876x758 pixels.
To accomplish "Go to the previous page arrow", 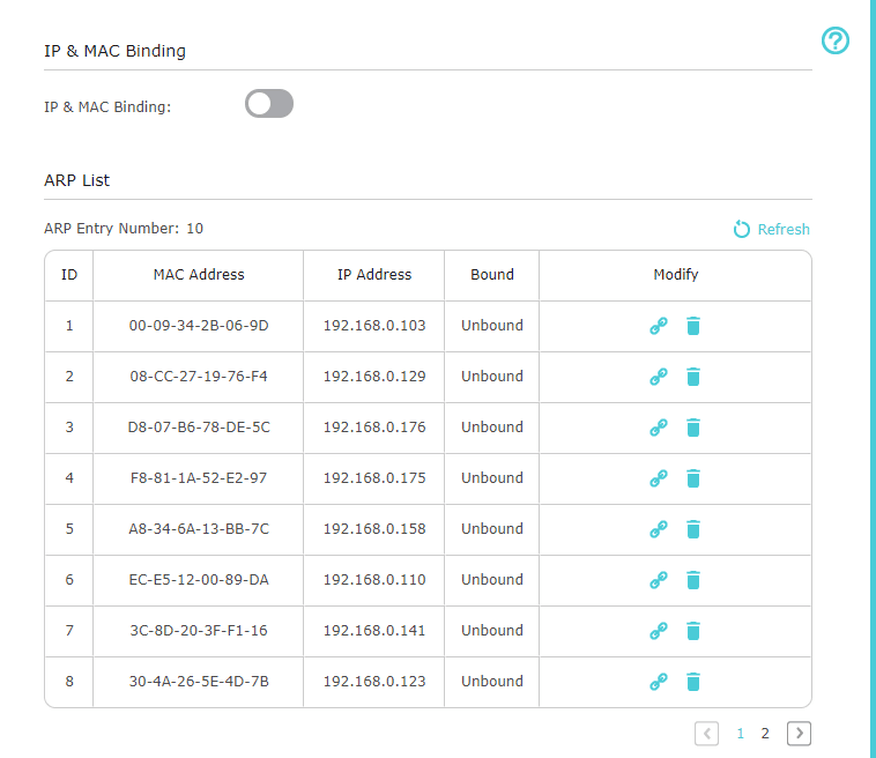I will (707, 733).
